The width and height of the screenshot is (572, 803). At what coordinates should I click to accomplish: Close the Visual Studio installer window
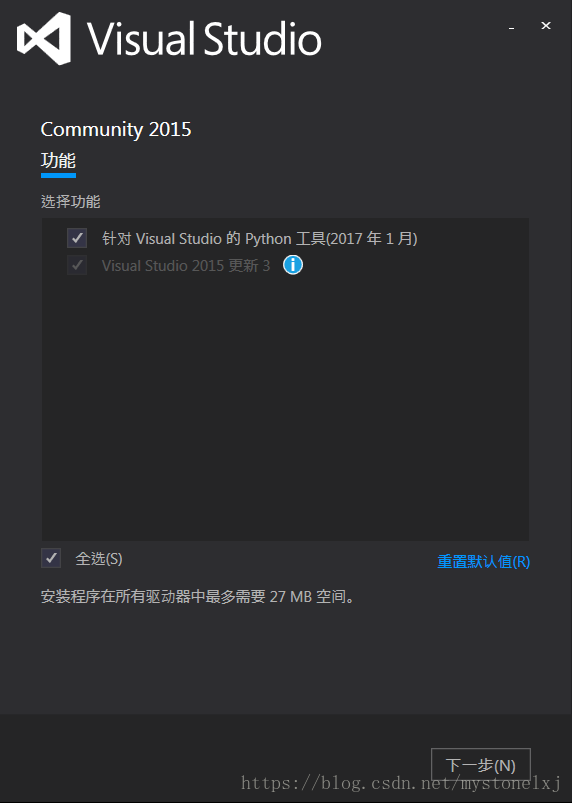coord(546,26)
